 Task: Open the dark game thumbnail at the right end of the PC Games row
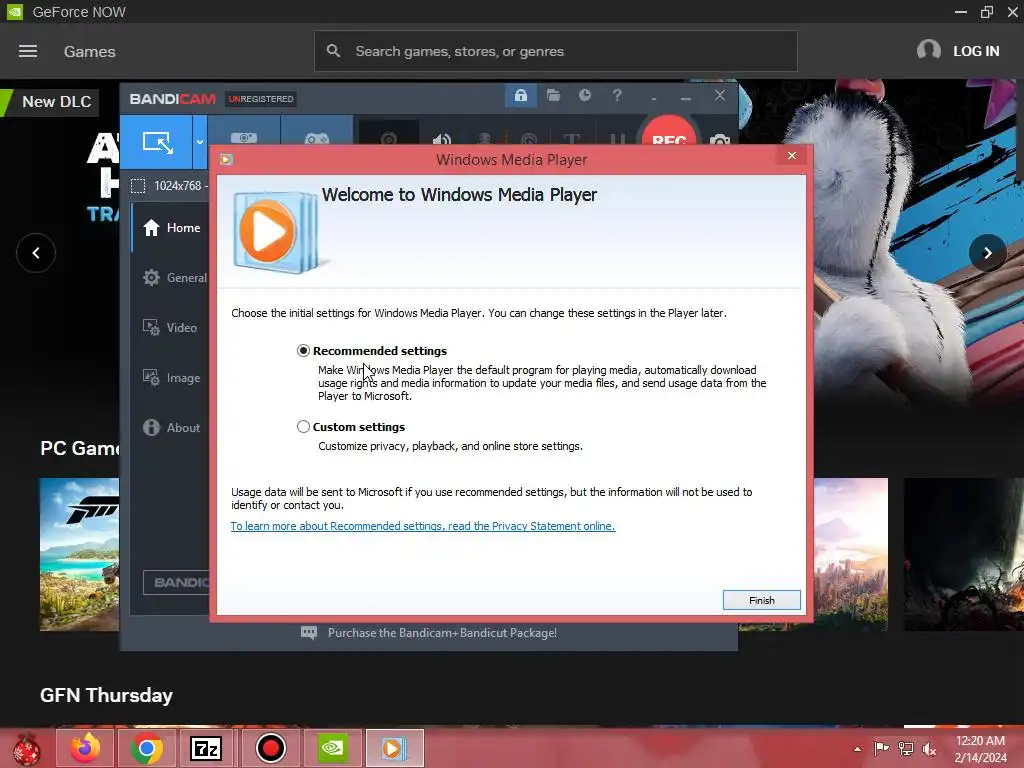tap(963, 554)
